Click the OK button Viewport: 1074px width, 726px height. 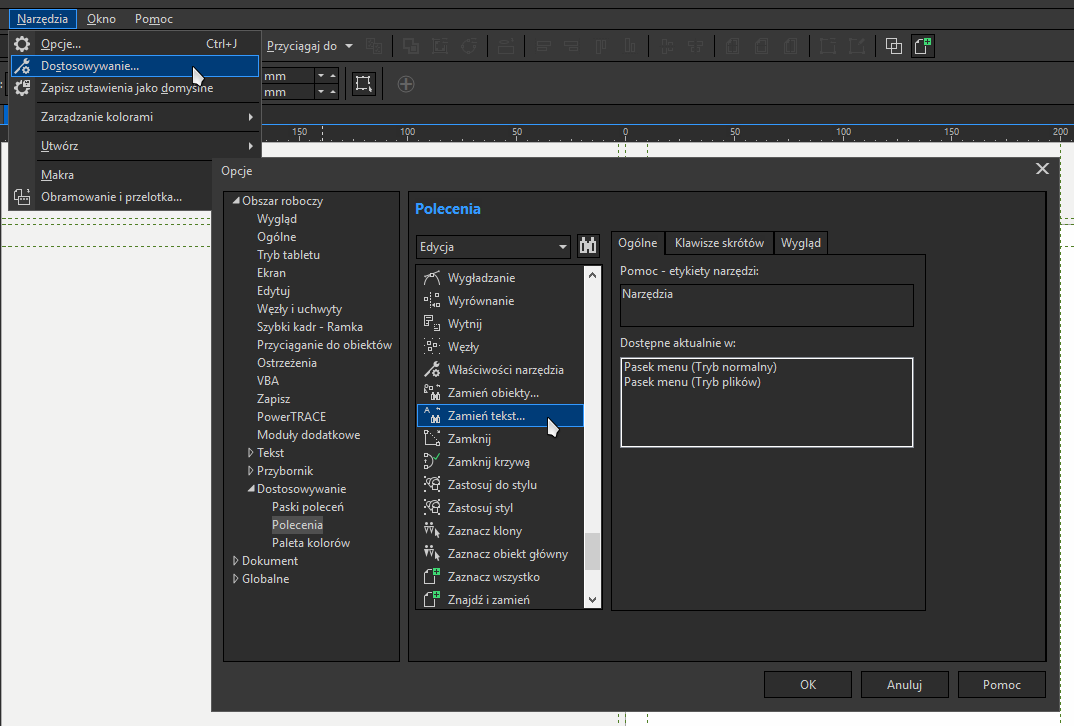click(x=808, y=684)
